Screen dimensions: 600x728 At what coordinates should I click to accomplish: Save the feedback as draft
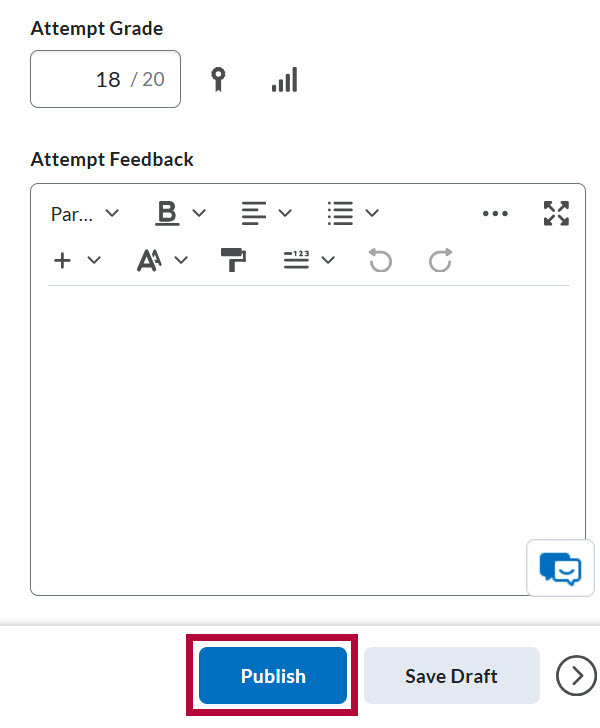pos(451,676)
